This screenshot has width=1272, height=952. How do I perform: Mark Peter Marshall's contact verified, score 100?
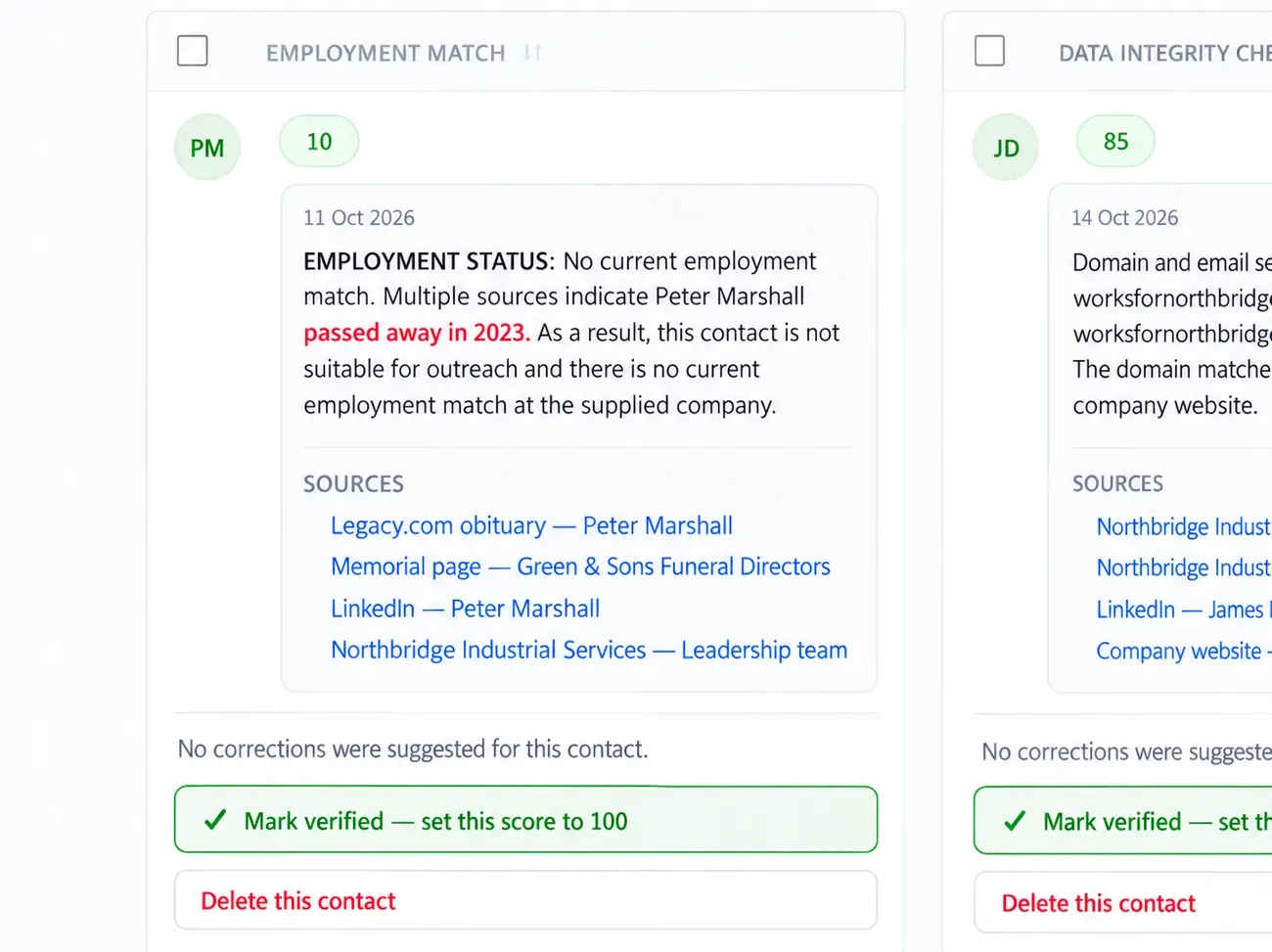[x=525, y=820]
